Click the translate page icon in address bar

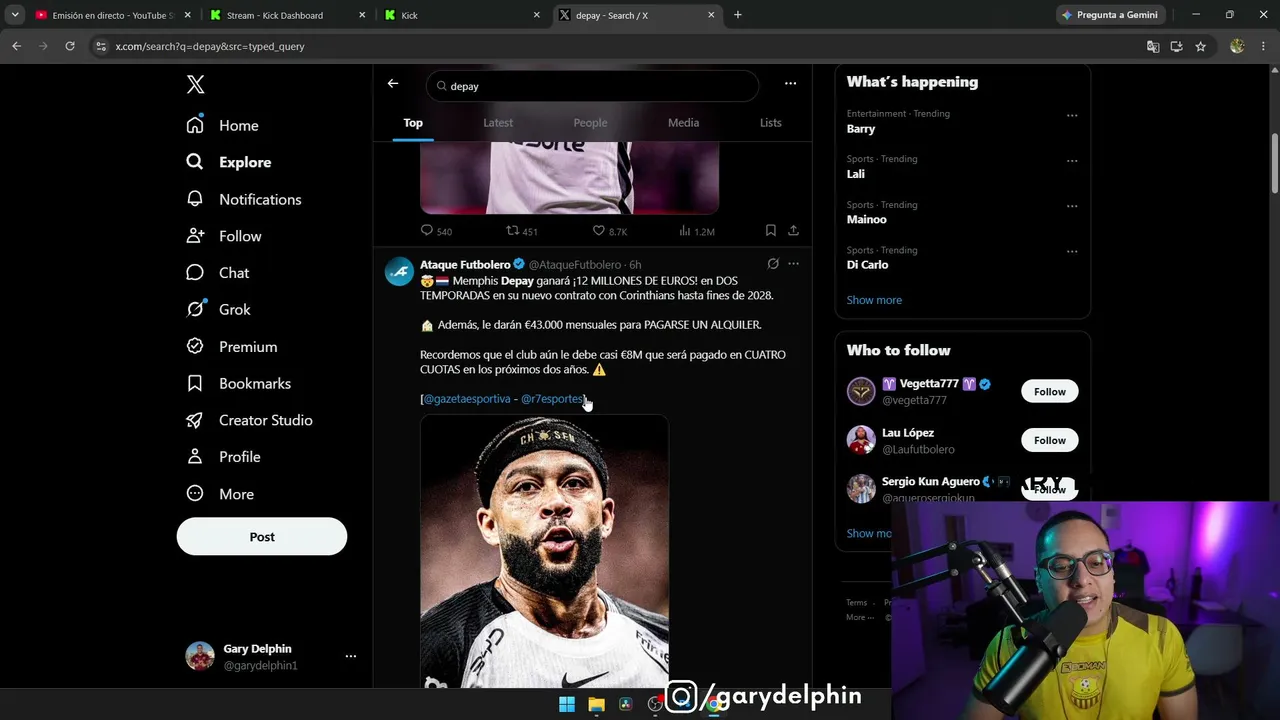(1153, 46)
